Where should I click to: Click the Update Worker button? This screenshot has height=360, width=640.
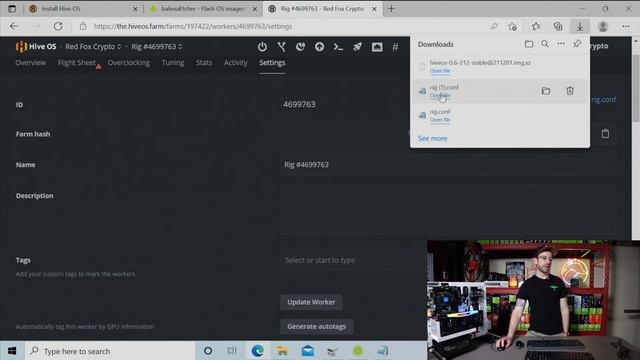(311, 302)
